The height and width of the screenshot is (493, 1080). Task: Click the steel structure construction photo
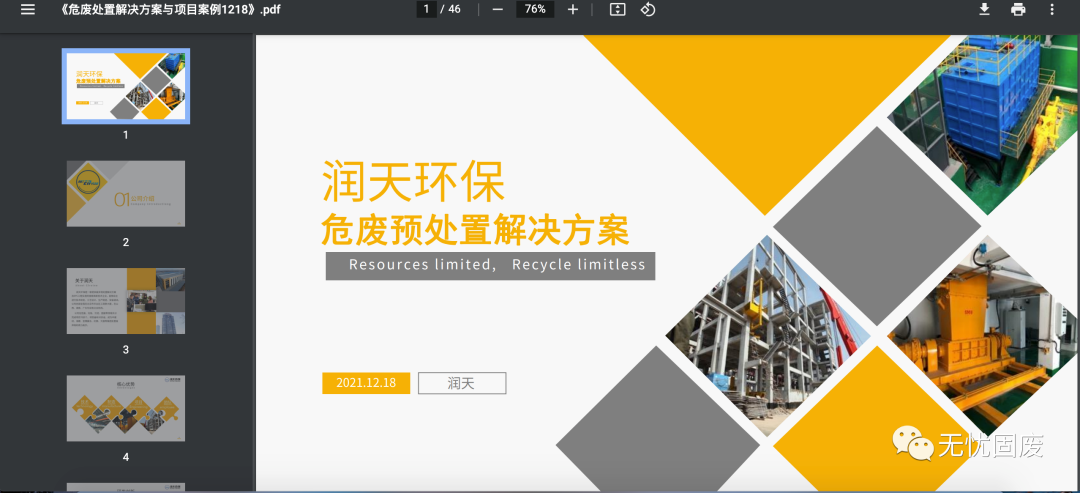[768, 335]
